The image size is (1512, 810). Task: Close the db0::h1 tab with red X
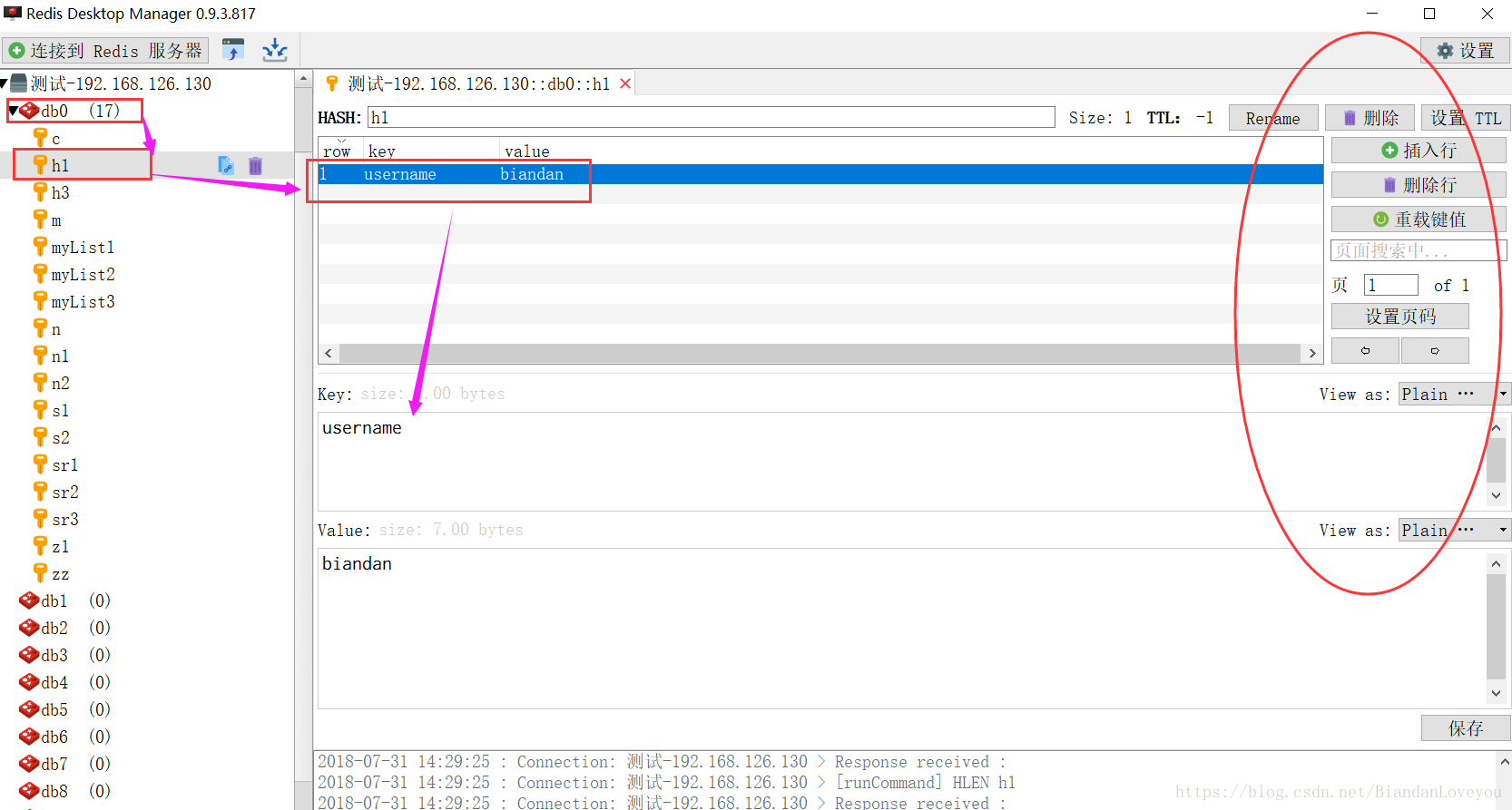tap(625, 83)
